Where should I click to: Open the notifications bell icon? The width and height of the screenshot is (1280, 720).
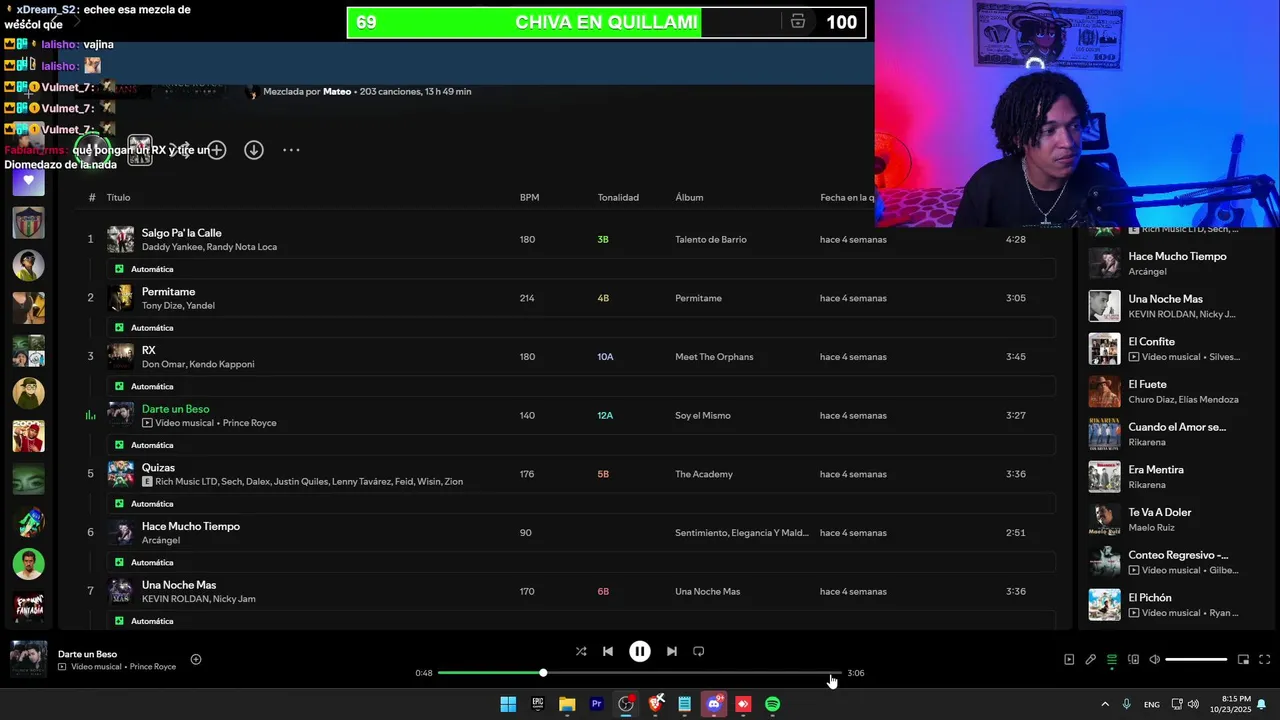point(1262,704)
